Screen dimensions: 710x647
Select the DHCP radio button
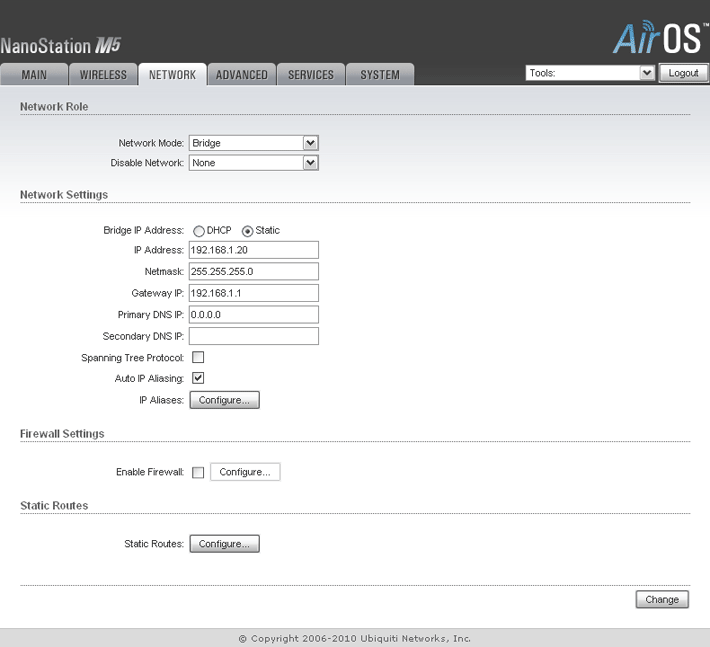coord(199,231)
